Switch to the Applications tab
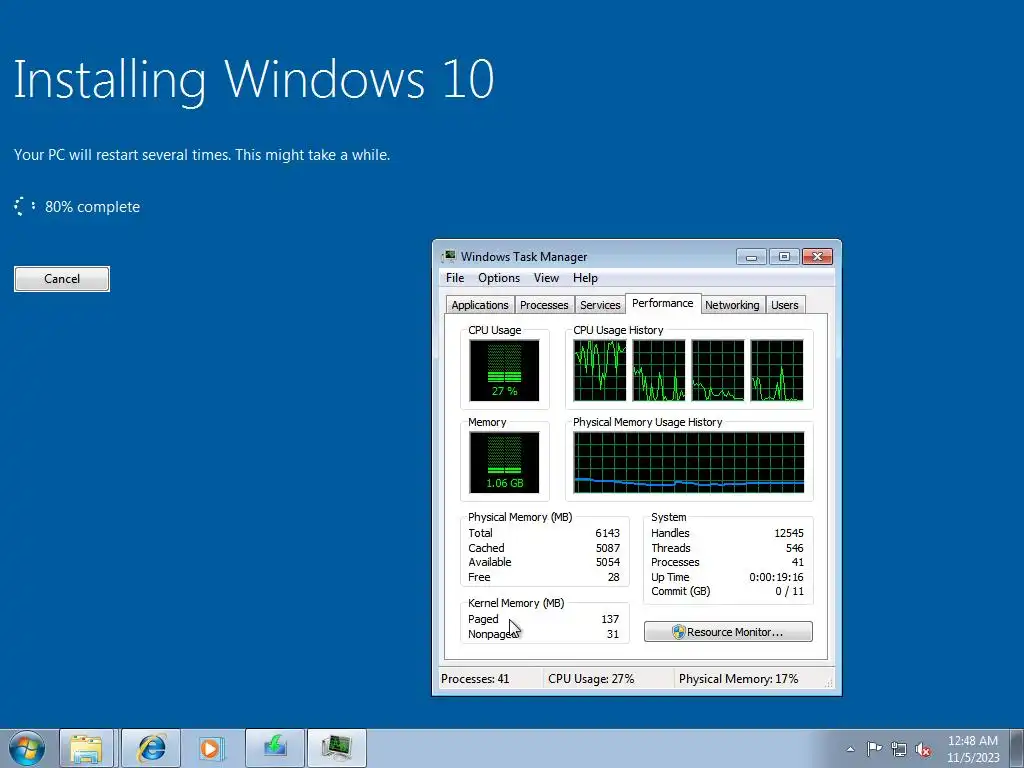Viewport: 1024px width, 768px height. pyautogui.click(x=479, y=305)
